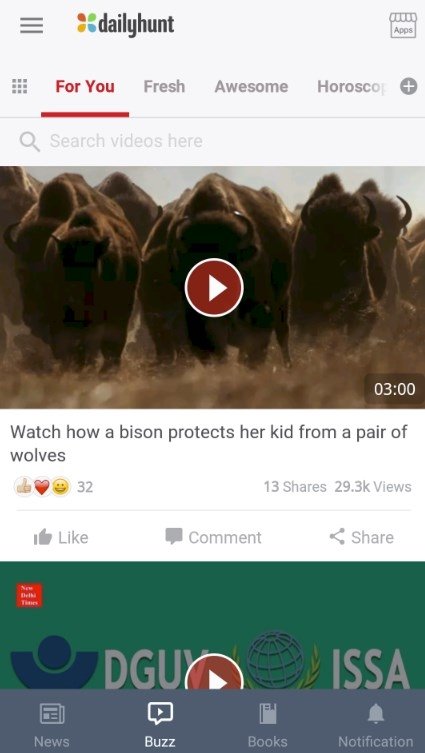This screenshot has width=425, height=753.
Task: Select the Buzz video section
Action: click(x=160, y=724)
